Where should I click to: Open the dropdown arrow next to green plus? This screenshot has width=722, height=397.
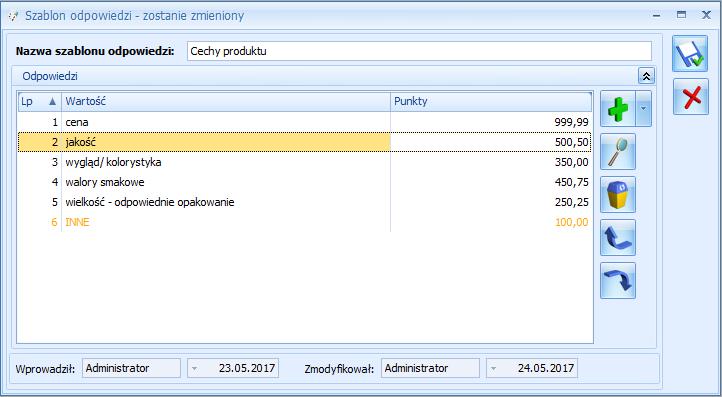[x=644, y=109]
